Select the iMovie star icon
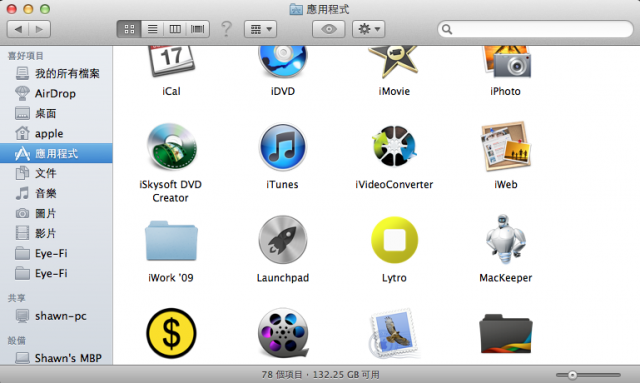This screenshot has width=640, height=383. pyautogui.click(x=393, y=62)
